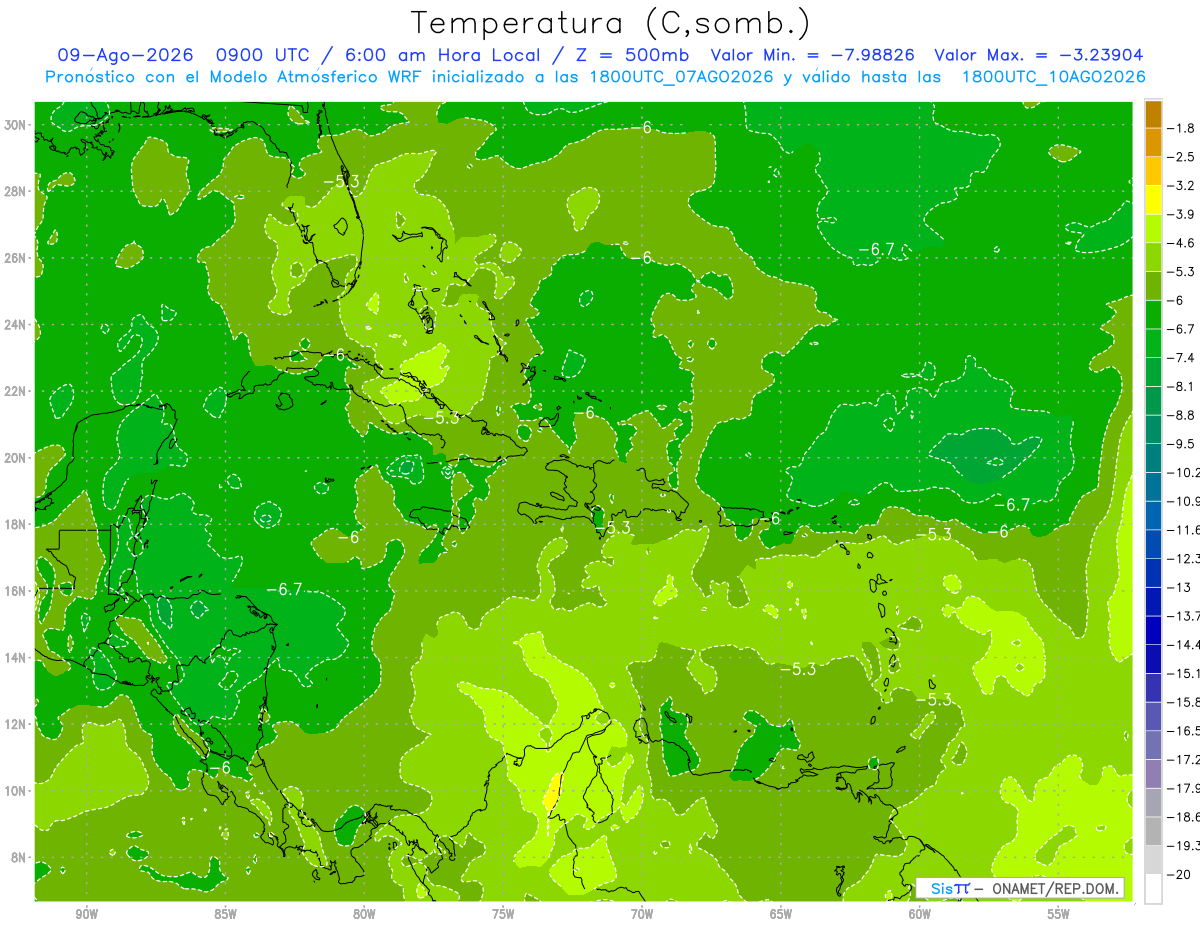The width and height of the screenshot is (1200, 927).
Task: Pick the colorbar swatch between -8.1 and -8.8
Action: click(1153, 401)
